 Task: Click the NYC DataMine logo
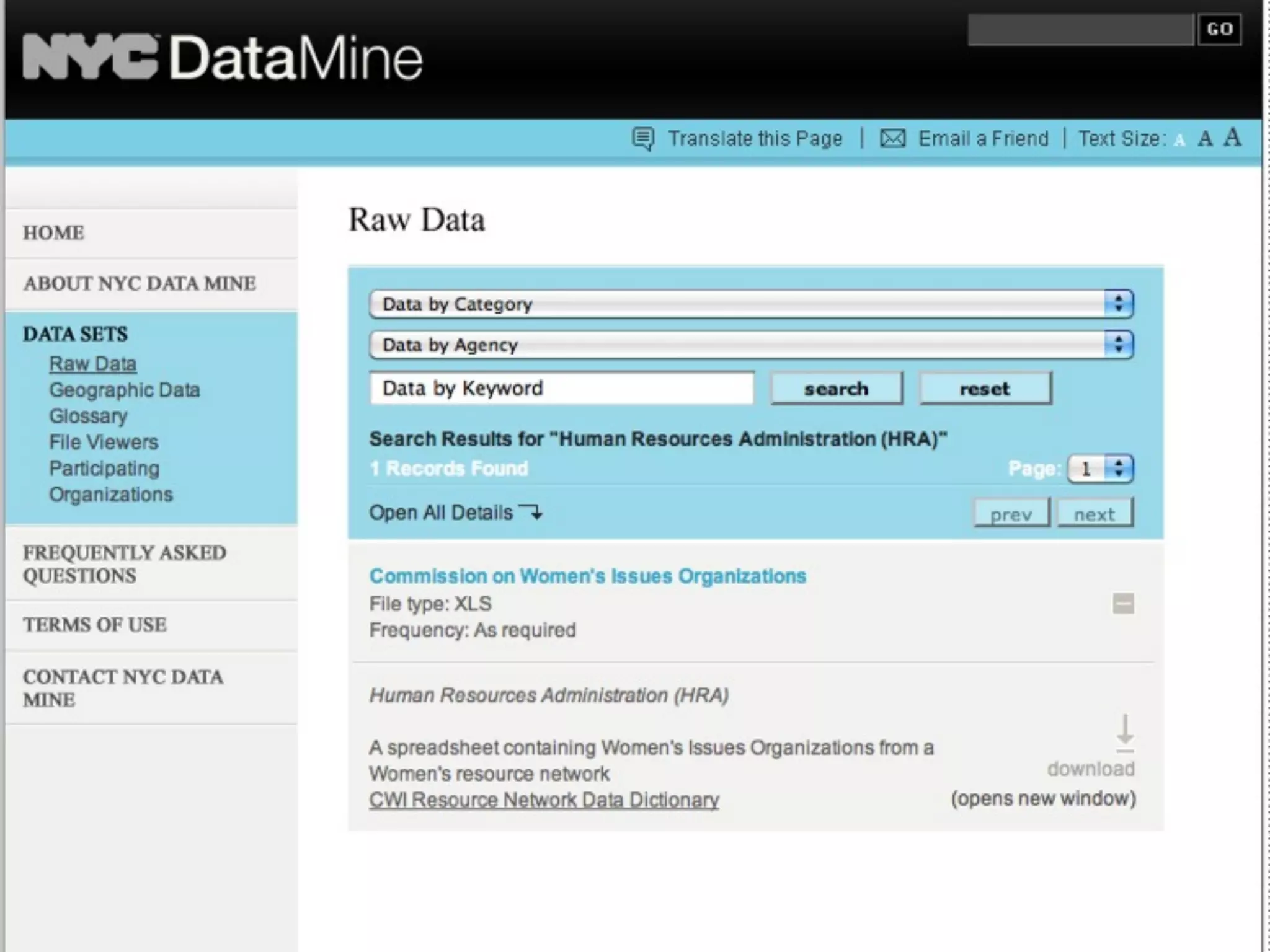[x=223, y=58]
